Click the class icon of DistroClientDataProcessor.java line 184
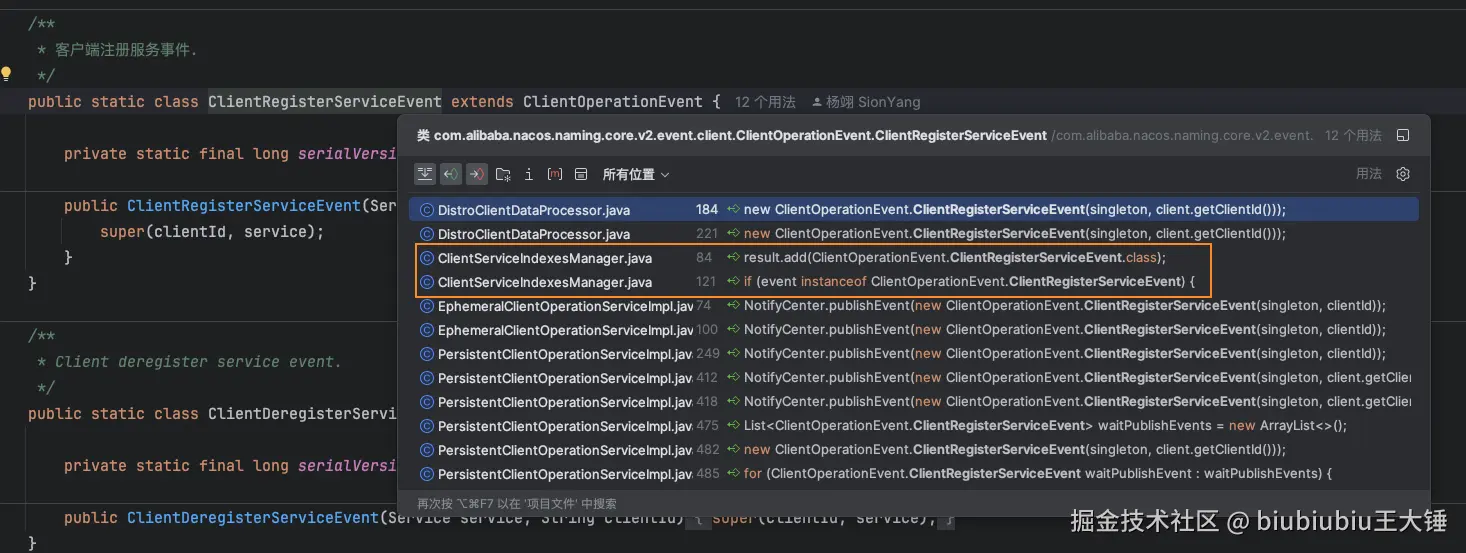This screenshot has height=553, width=1466. tap(427, 210)
